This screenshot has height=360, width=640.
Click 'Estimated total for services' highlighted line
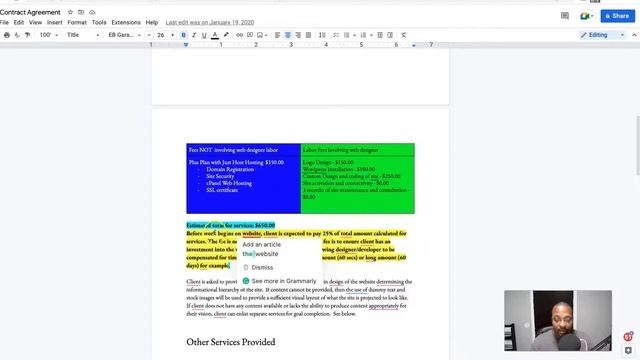(231, 225)
